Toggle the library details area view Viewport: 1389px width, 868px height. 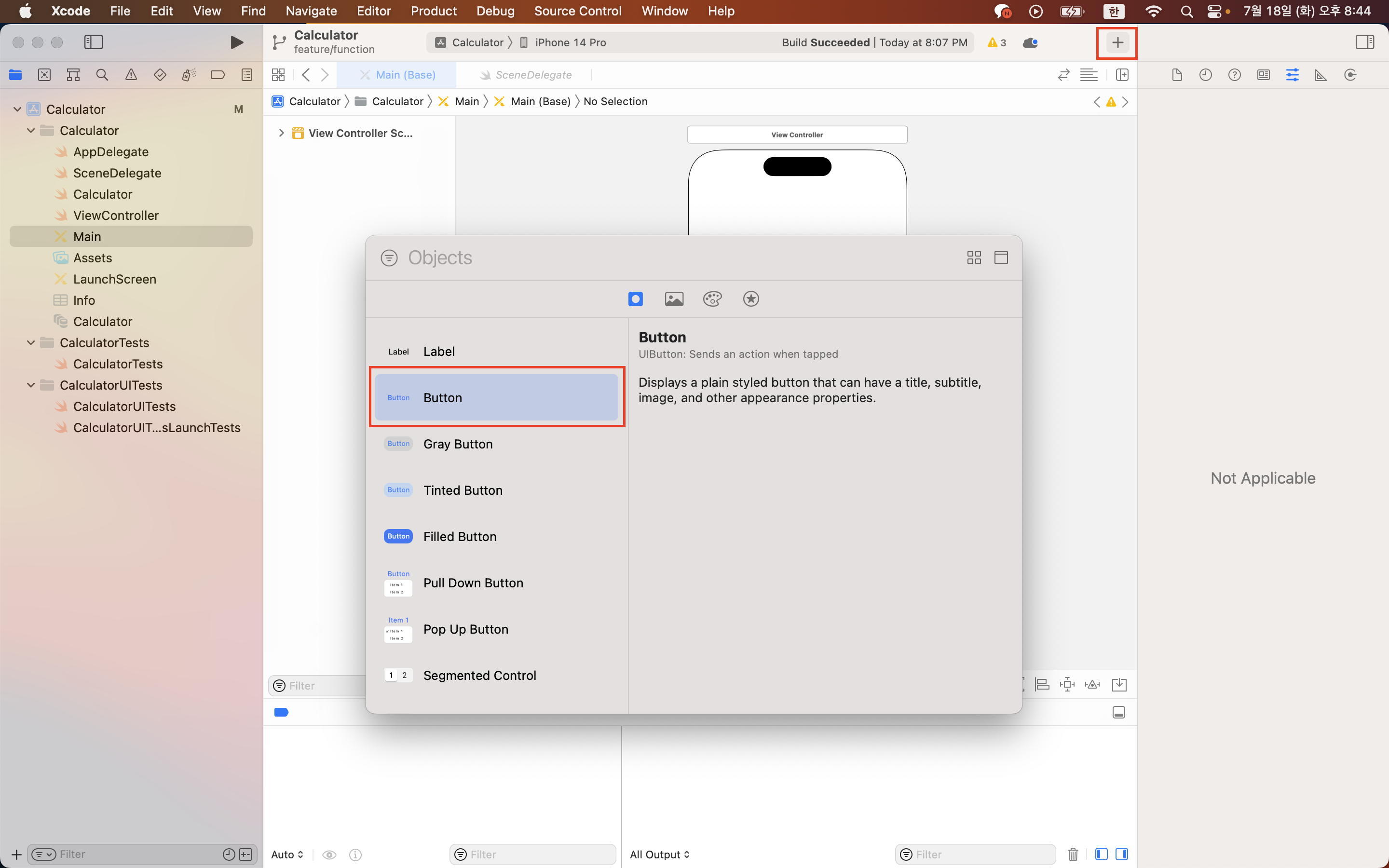[1001, 257]
